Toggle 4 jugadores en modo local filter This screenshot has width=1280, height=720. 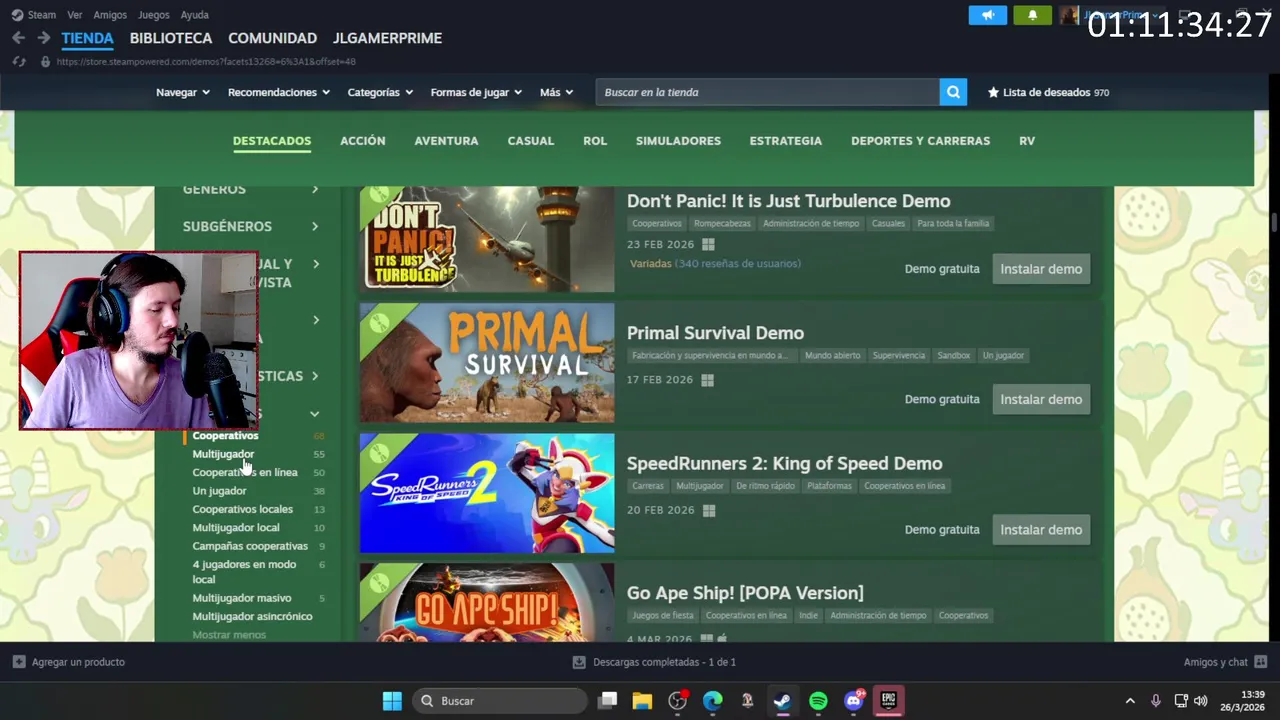[244, 572]
